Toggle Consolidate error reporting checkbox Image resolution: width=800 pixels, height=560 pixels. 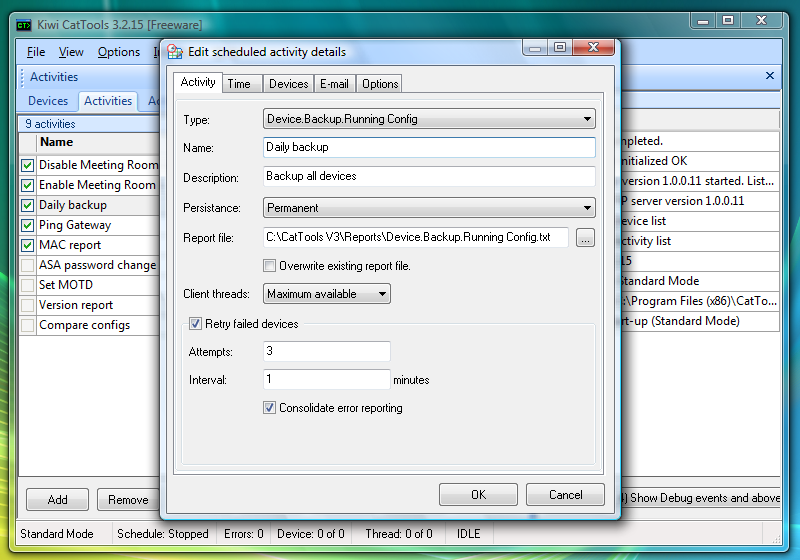tap(269, 408)
